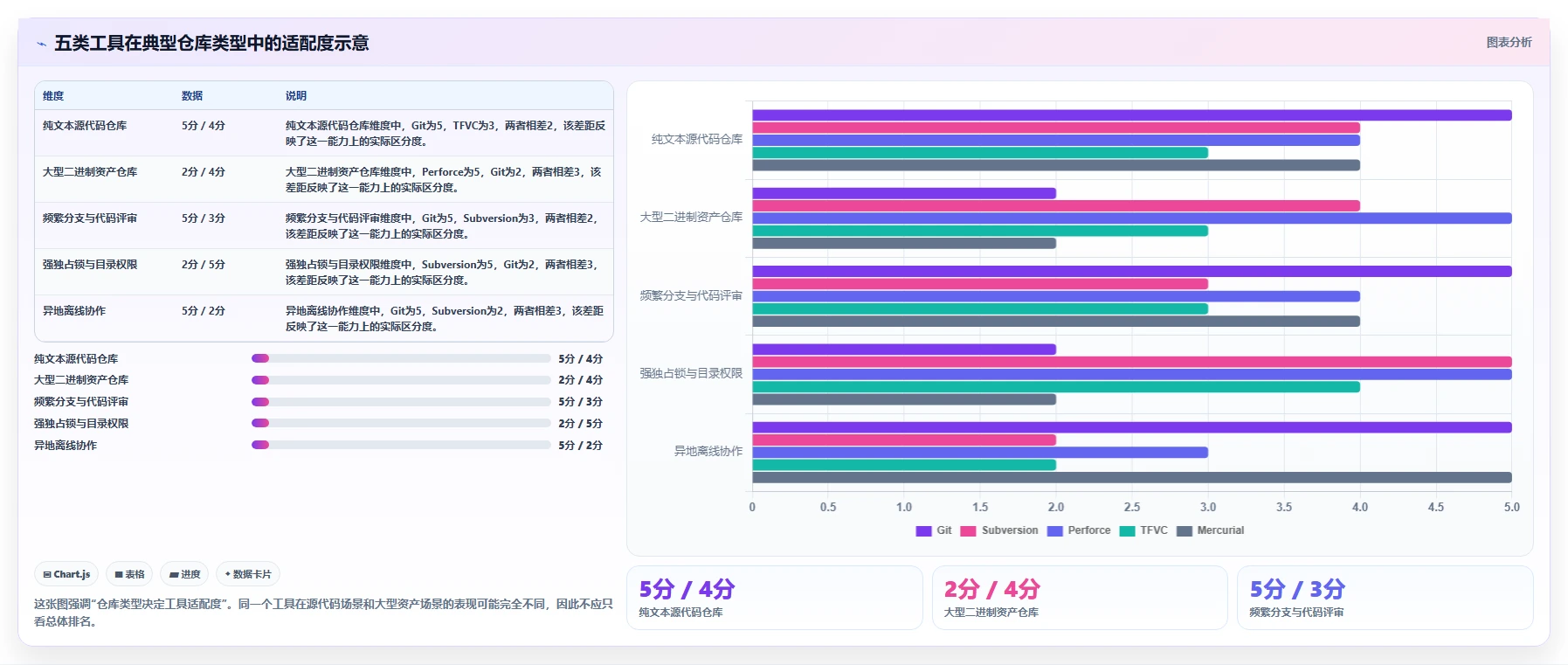
Task: Click the 说明 column header
Action: (296, 96)
